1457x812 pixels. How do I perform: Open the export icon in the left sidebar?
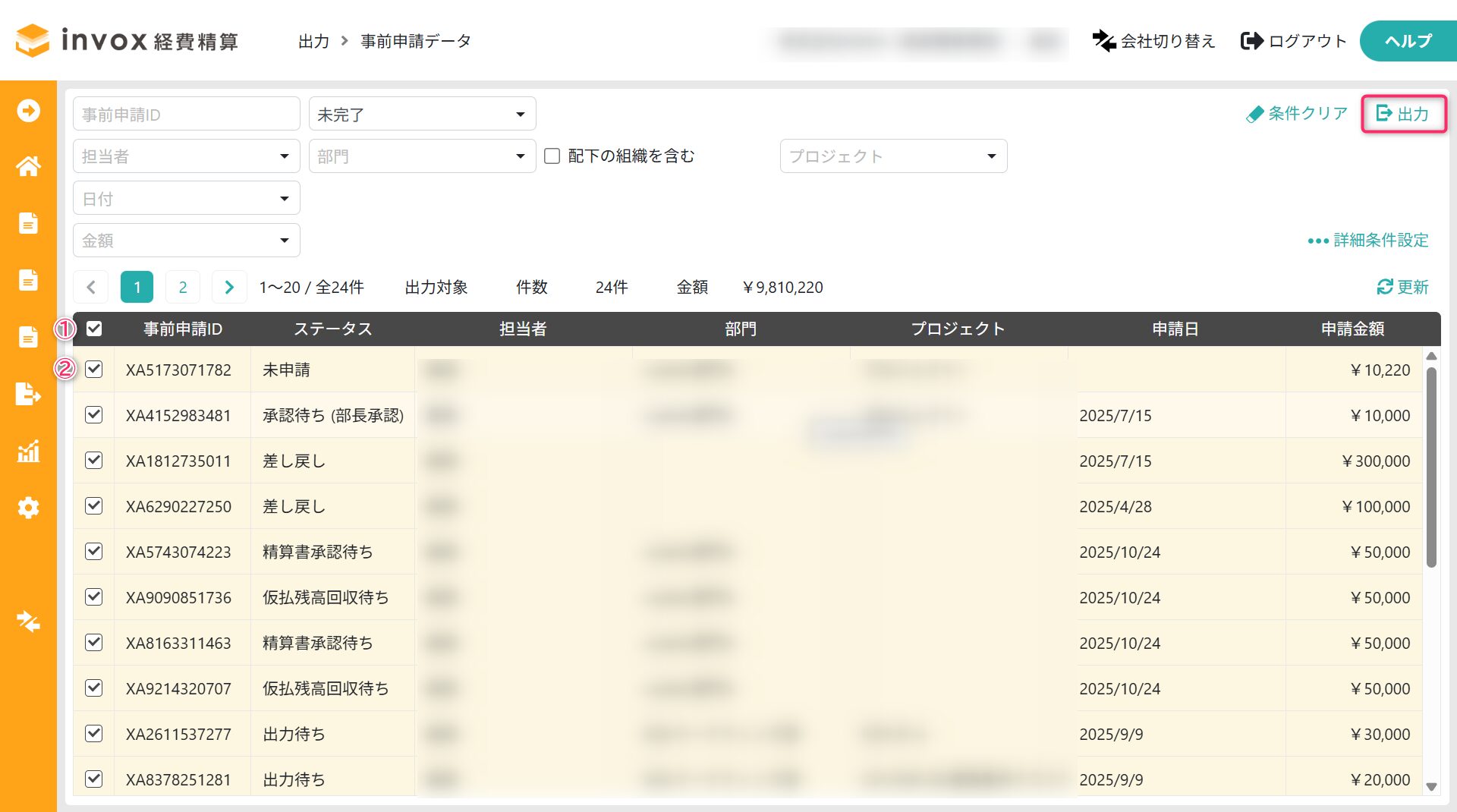28,394
